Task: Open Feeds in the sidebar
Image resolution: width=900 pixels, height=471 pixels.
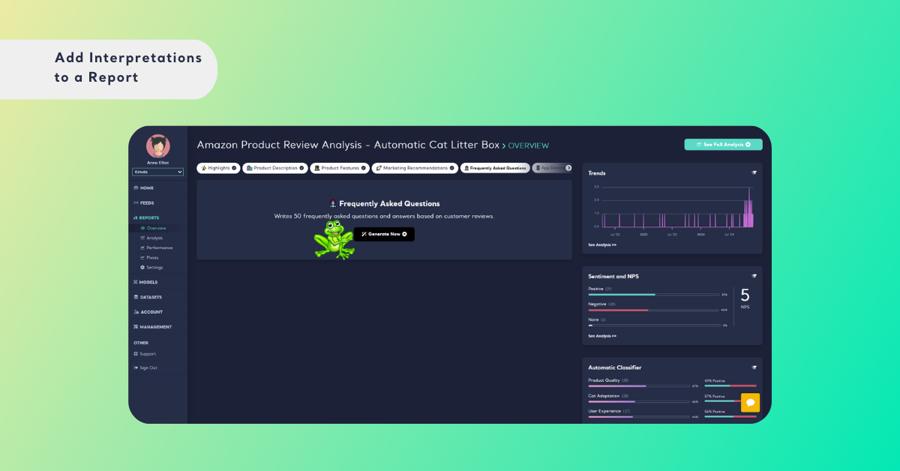Action: coord(143,203)
